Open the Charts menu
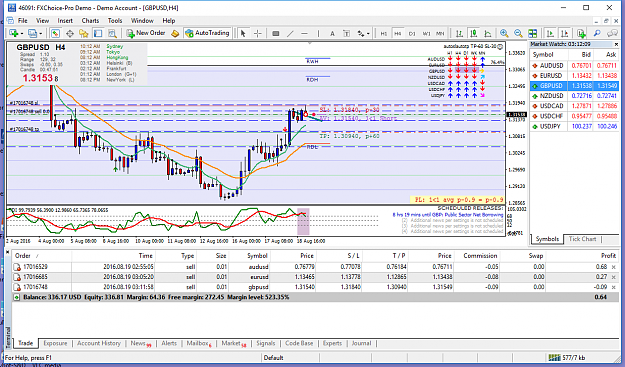Image resolution: width=625 pixels, height=367 pixels. (x=90, y=21)
